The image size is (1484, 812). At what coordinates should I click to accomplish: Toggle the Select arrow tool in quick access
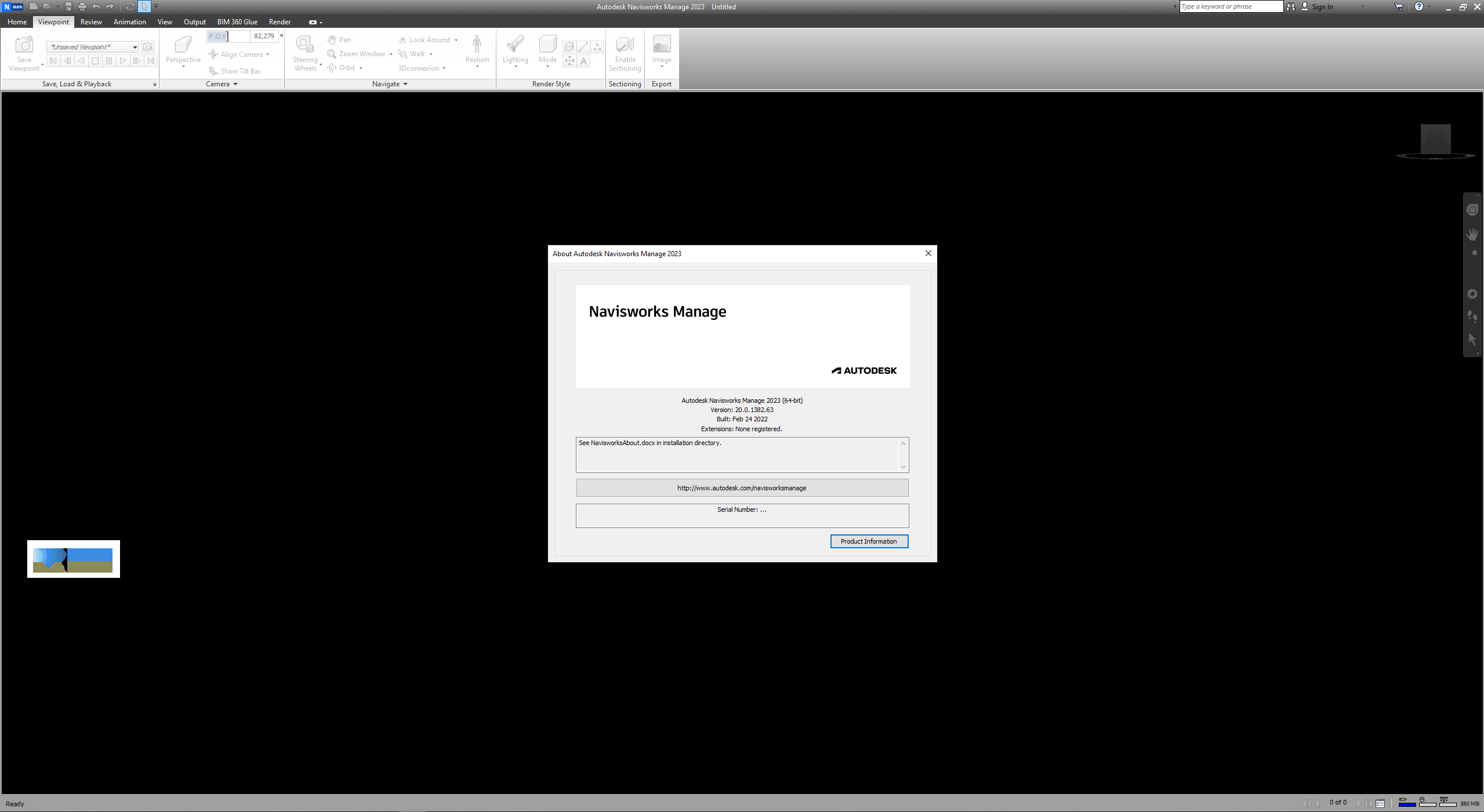tap(144, 6)
